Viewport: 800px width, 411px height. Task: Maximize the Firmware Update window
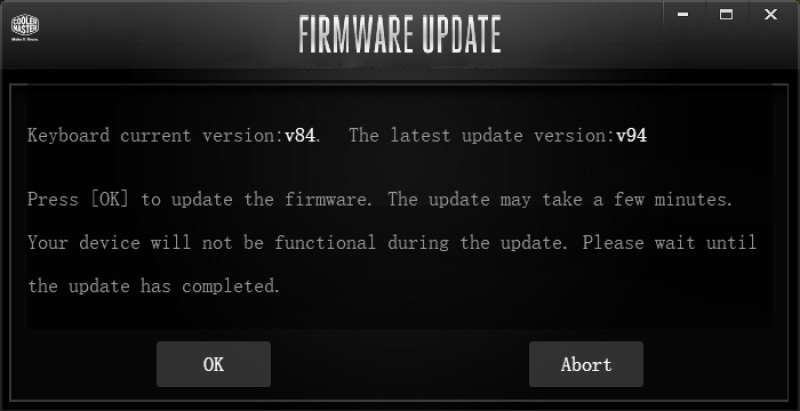726,14
